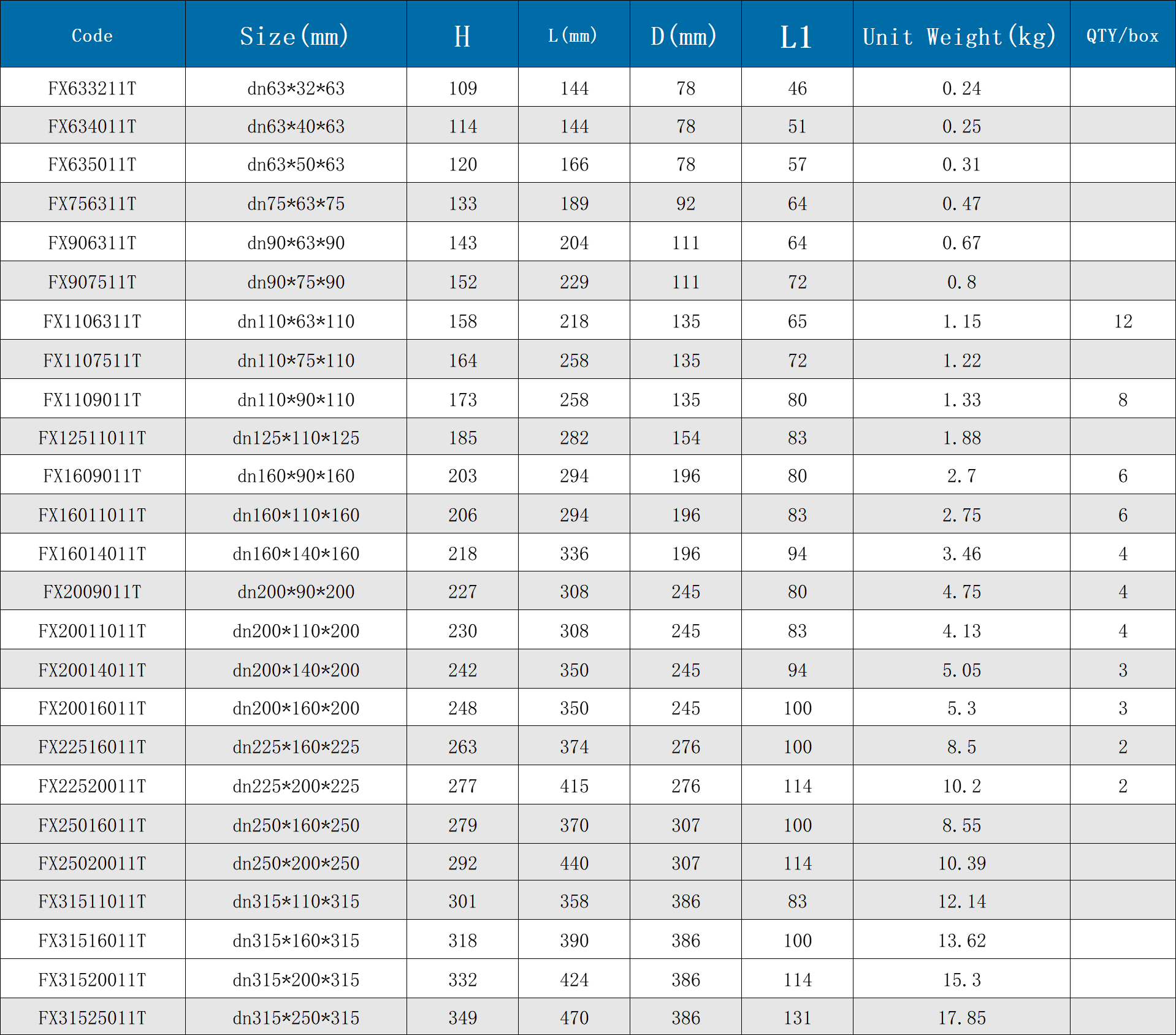Viewport: 1176px width, 1035px height.
Task: Select size cell dn90*75*90
Action: click(296, 282)
